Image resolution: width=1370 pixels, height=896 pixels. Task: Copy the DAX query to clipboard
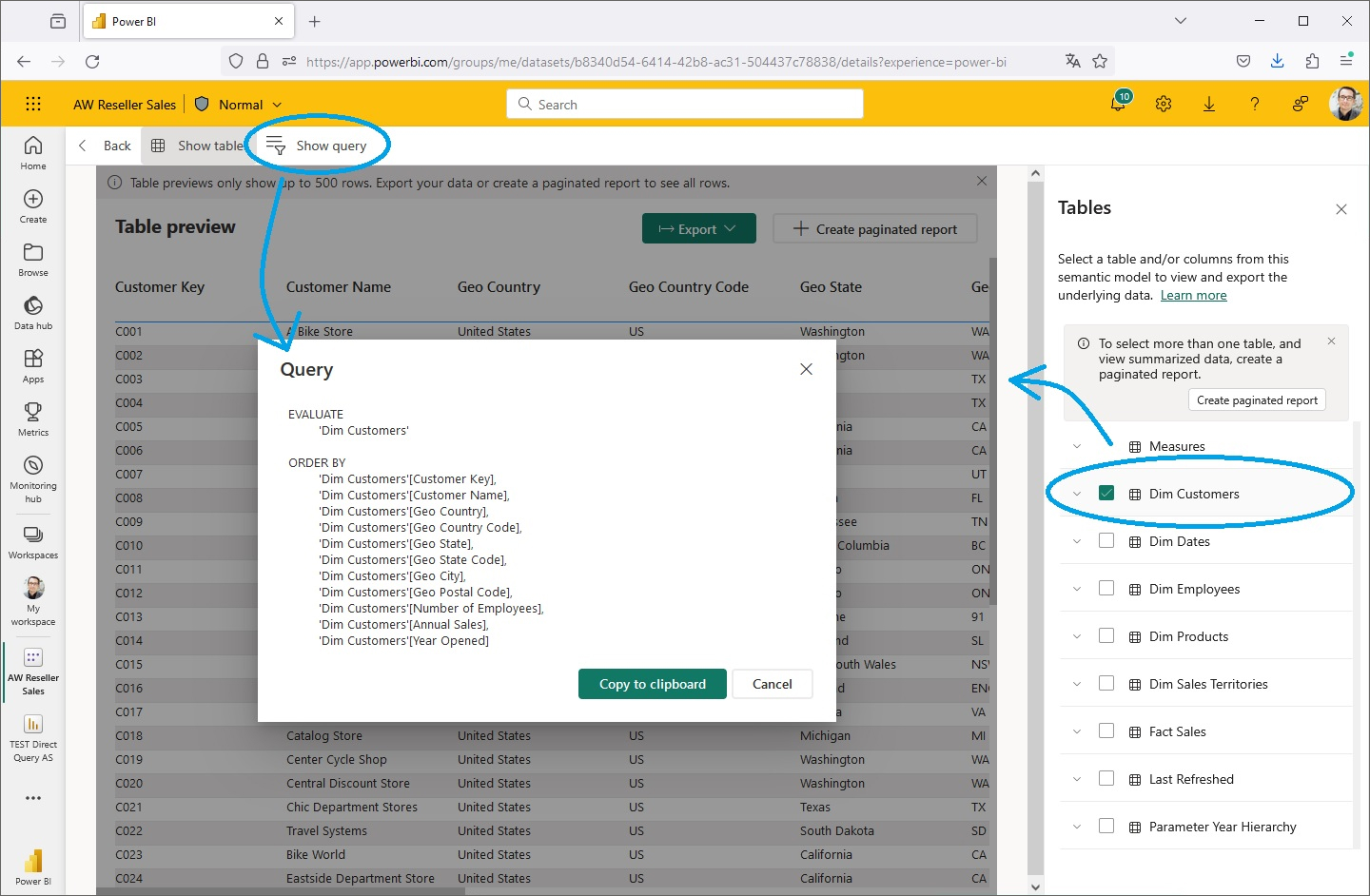pos(652,684)
